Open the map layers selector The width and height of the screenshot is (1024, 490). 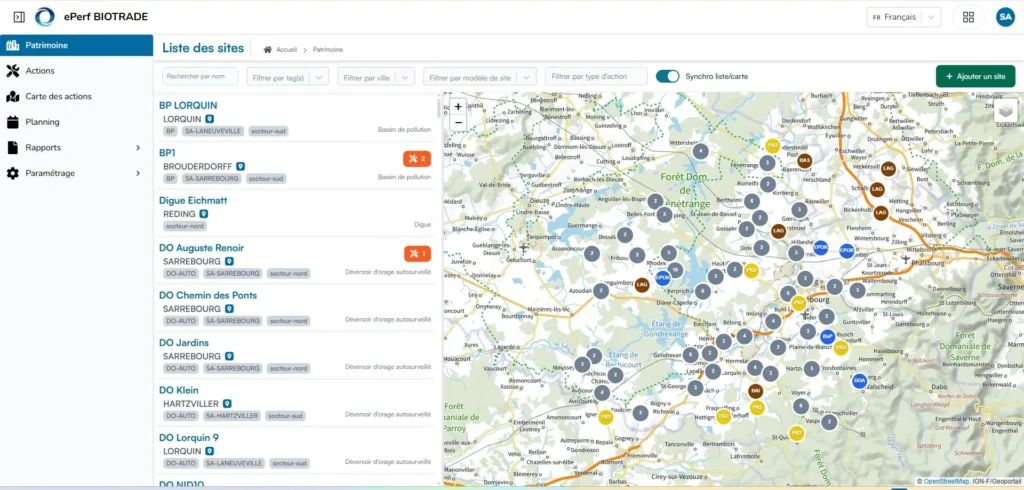point(1006,110)
